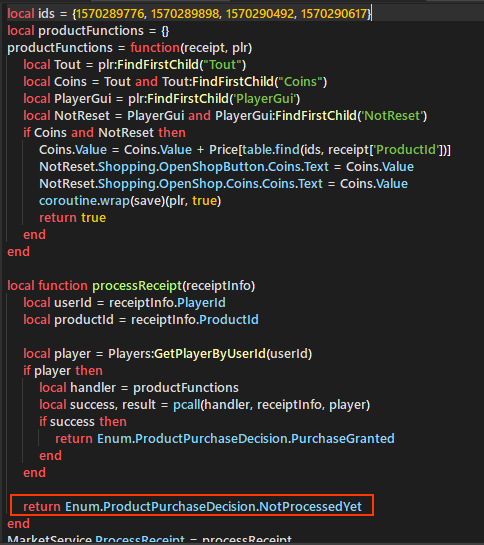Click the 'if player then' line

coord(63,371)
